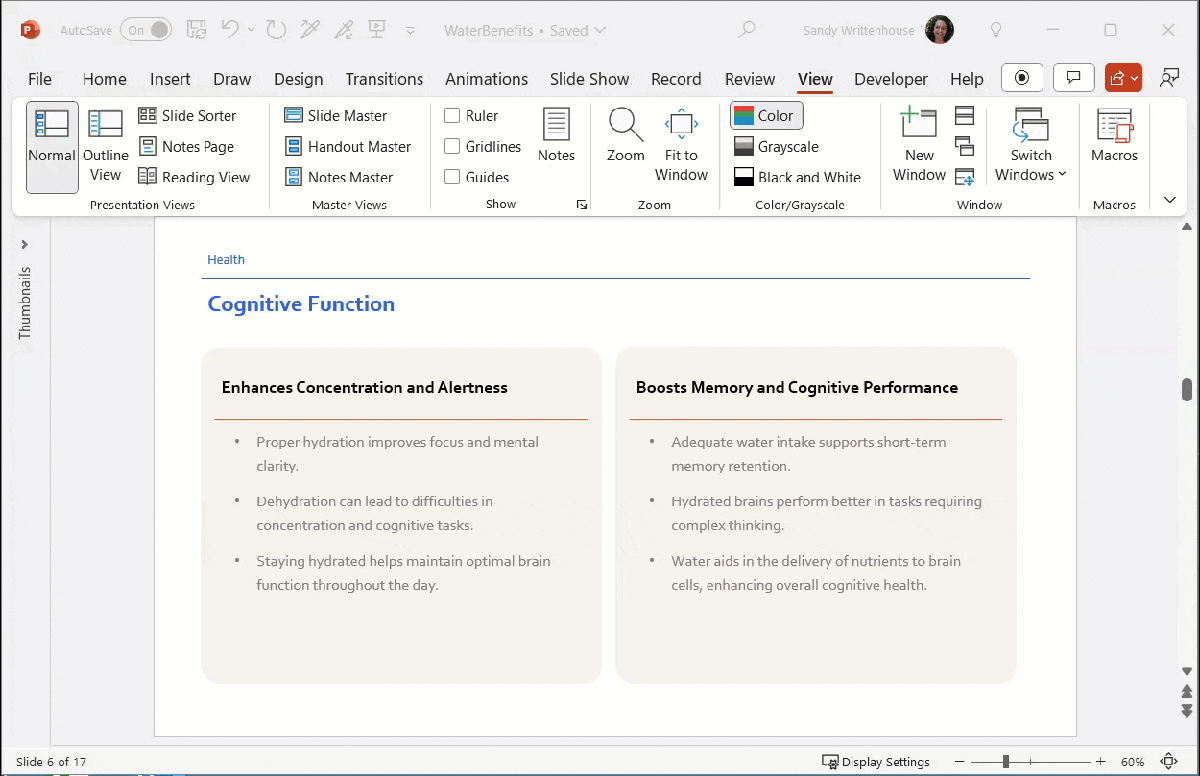
Task: Open the Slide Master view
Action: pos(336,116)
